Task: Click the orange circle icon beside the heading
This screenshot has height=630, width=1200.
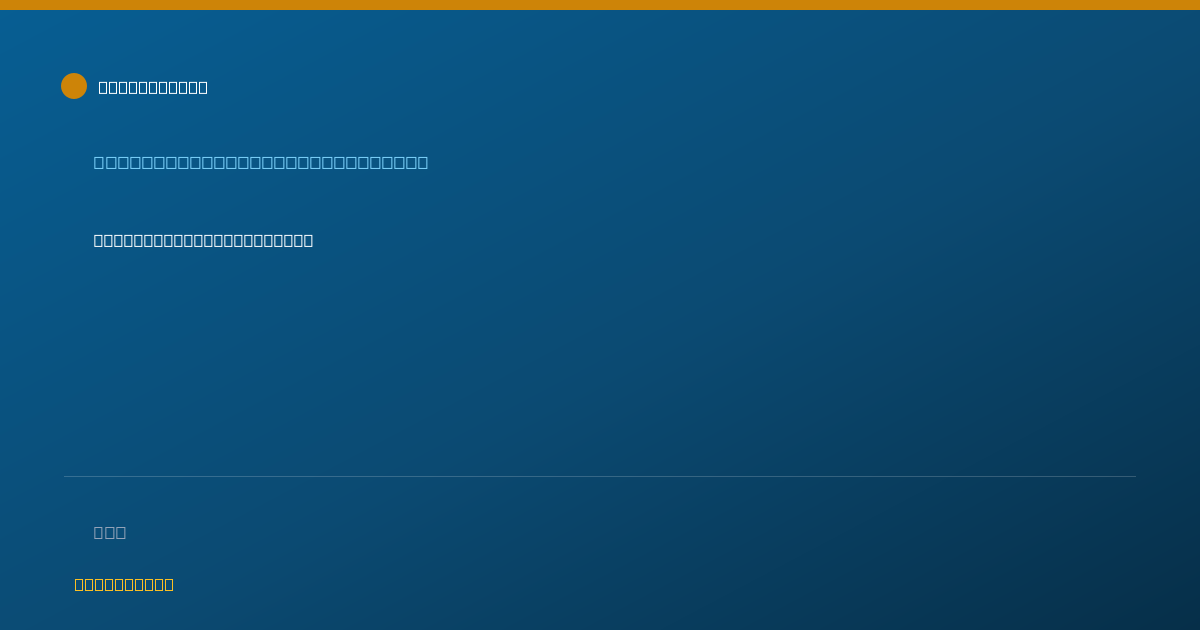Action: coord(74,86)
